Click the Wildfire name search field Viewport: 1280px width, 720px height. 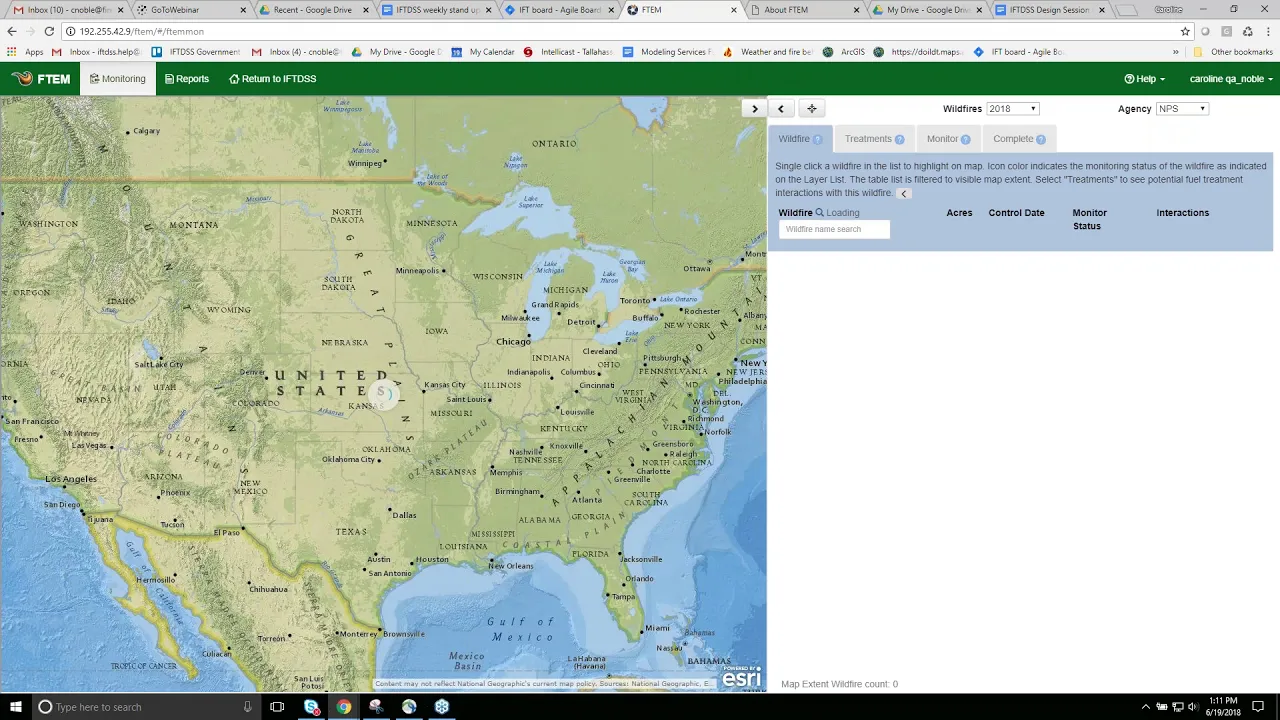834,229
